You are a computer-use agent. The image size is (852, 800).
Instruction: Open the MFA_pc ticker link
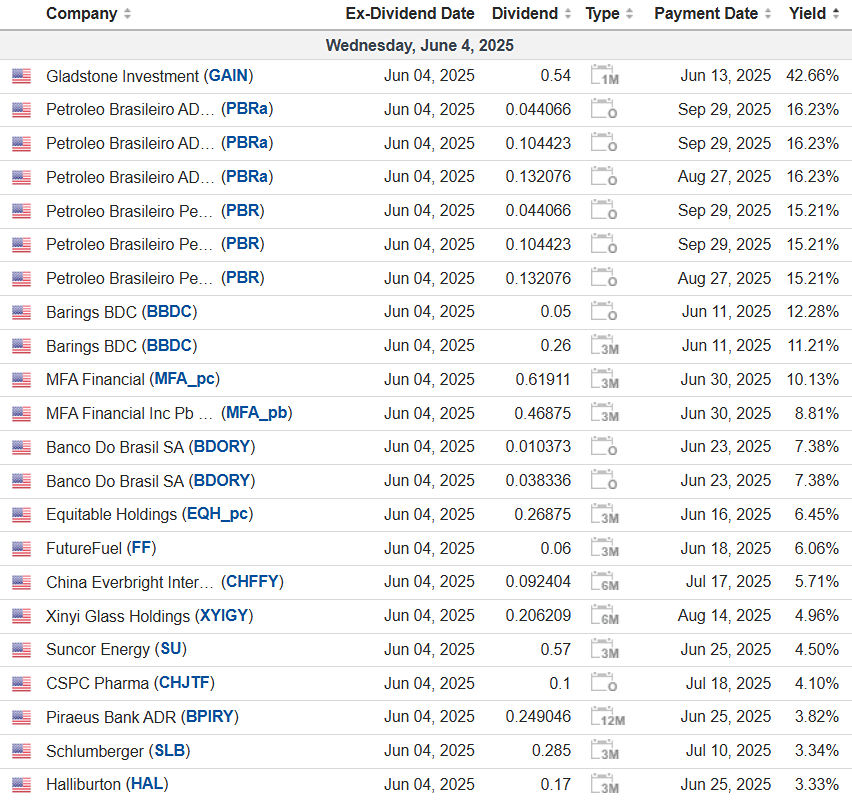coord(186,380)
